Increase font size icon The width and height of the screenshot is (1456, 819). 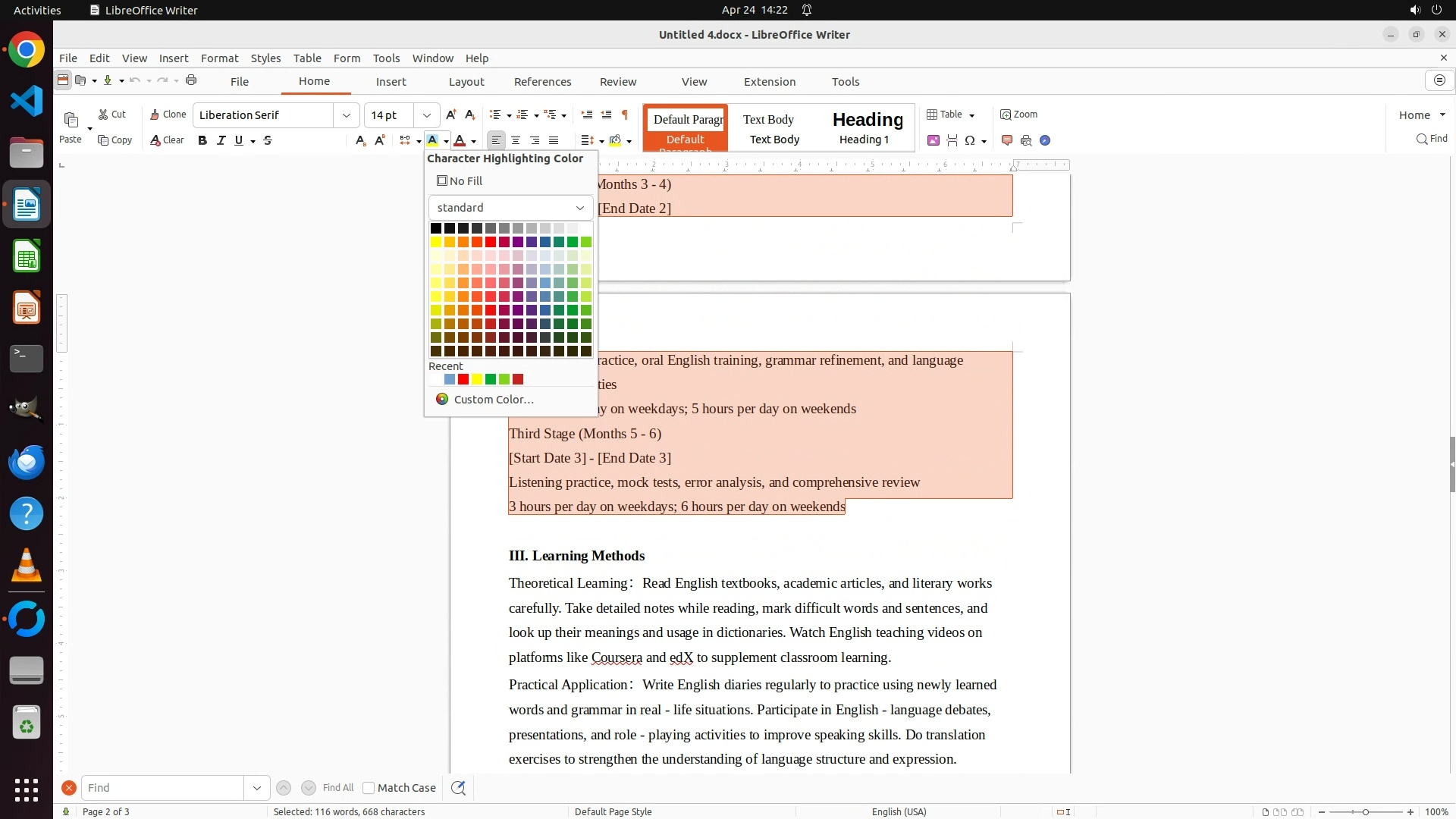(x=451, y=115)
